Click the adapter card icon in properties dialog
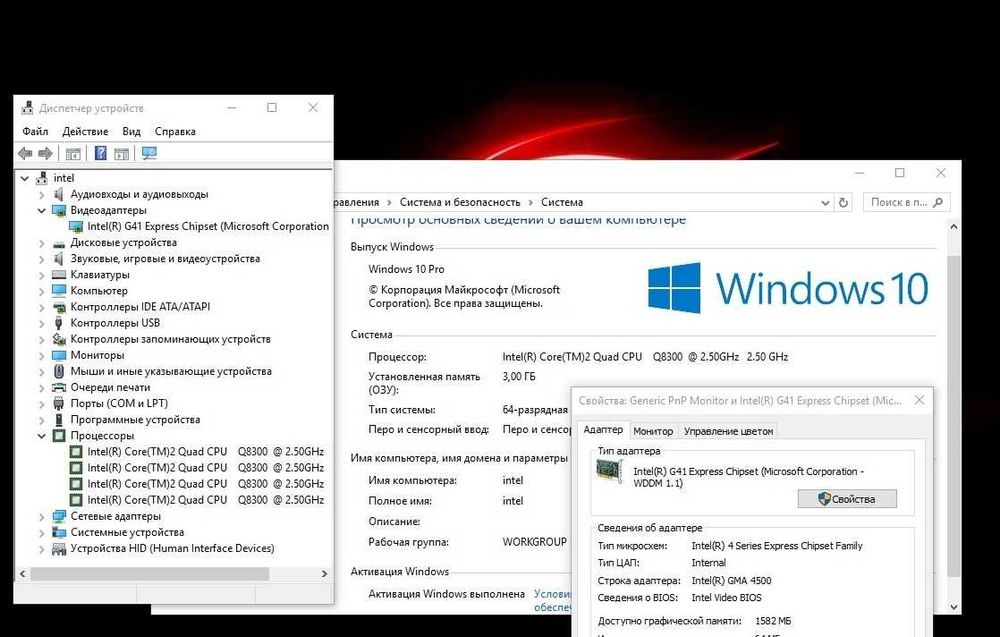This screenshot has height=637, width=1000. 609,472
